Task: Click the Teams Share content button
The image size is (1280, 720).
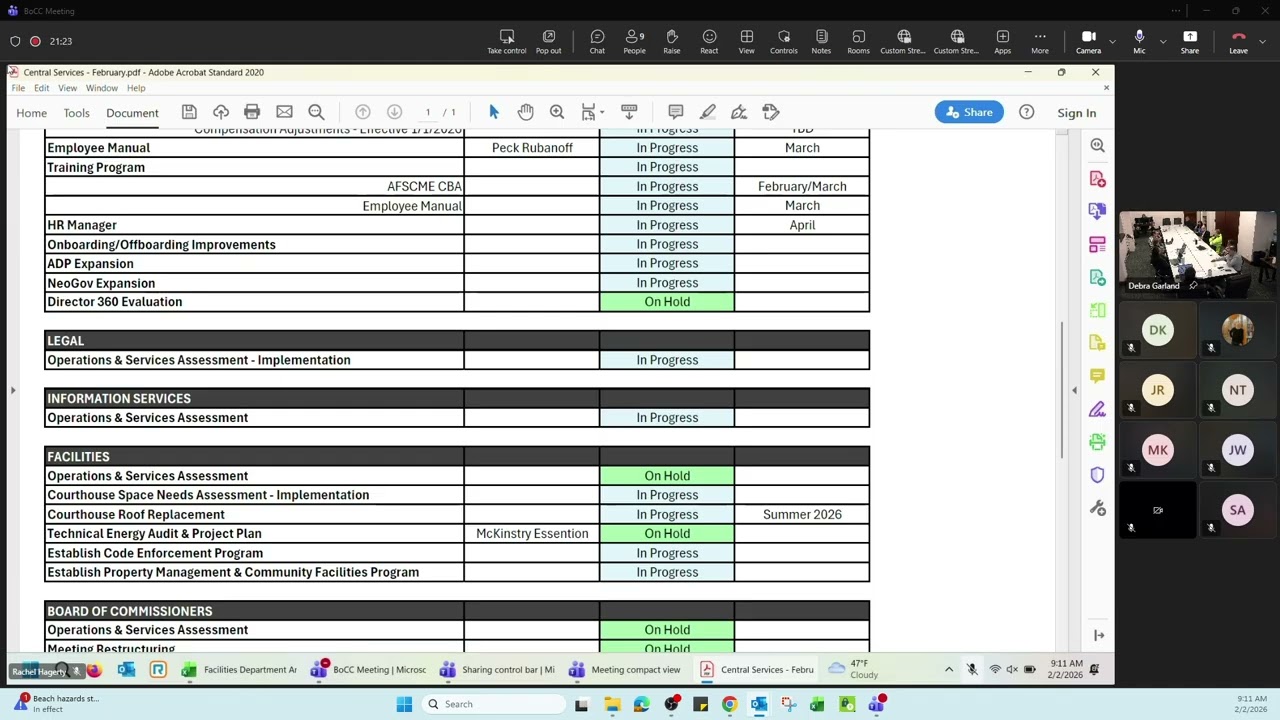Action: tap(1190, 41)
